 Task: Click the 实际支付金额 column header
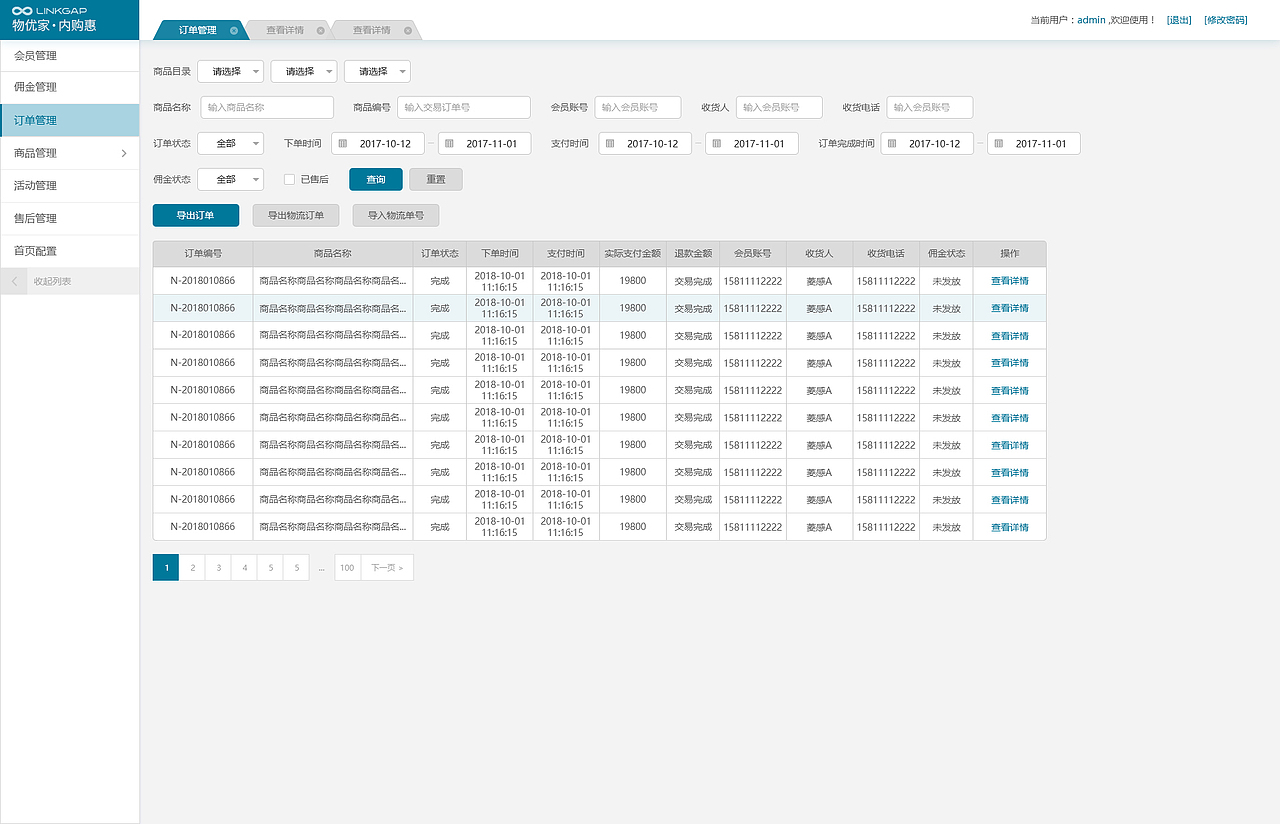pyautogui.click(x=633, y=254)
